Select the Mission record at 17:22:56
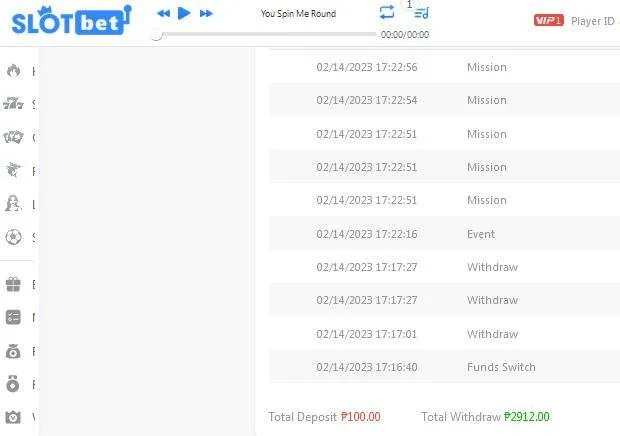620x436 pixels. pos(444,67)
